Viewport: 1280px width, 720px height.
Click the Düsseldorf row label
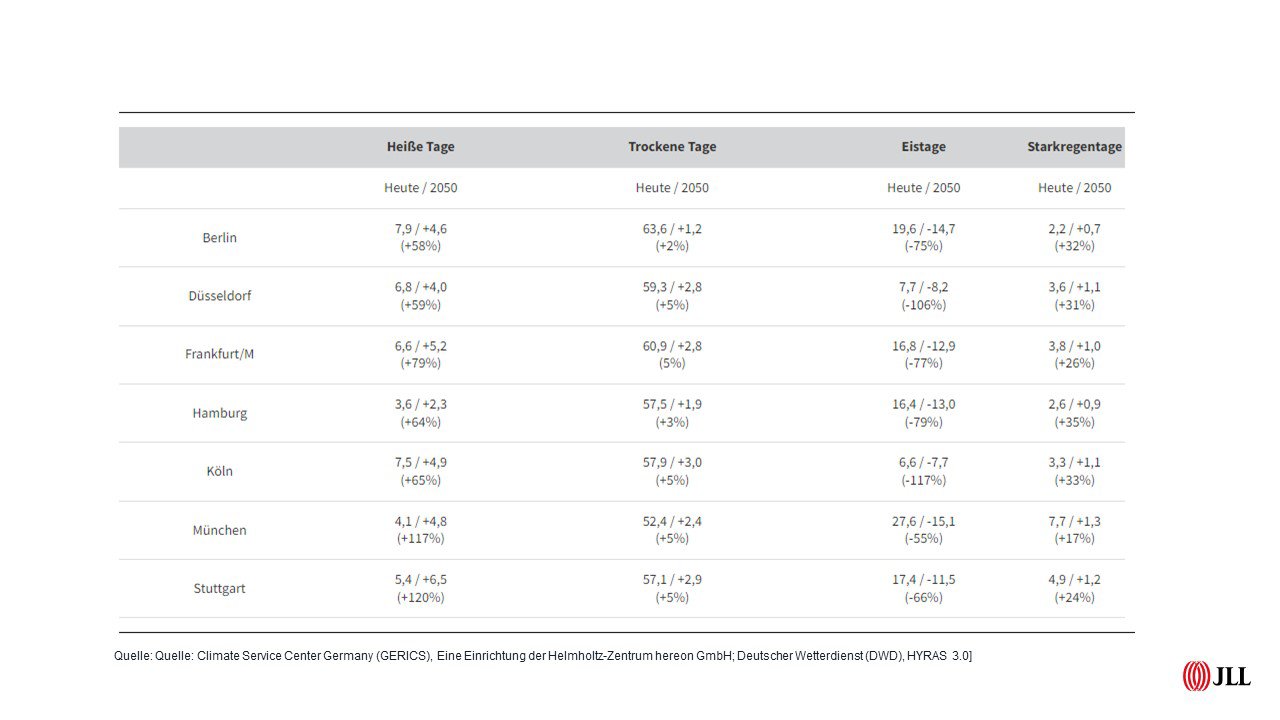(x=220, y=296)
